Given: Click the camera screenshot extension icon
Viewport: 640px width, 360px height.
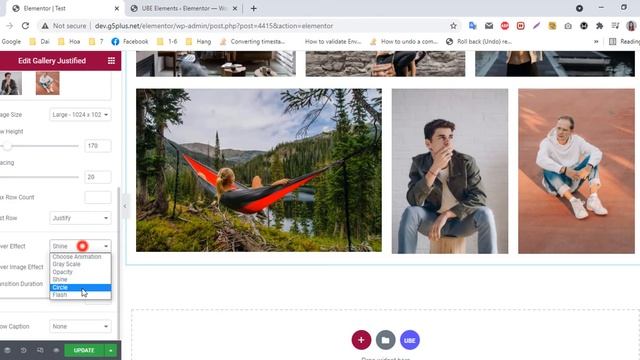Looking at the screenshot, I should click(568, 26).
